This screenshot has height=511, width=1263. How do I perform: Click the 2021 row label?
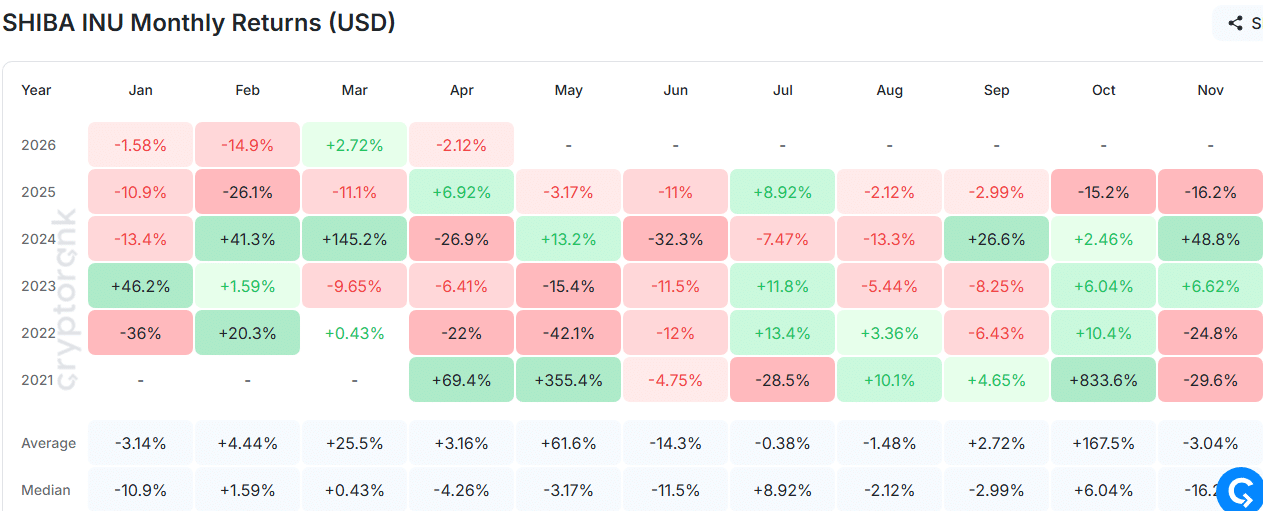40,380
